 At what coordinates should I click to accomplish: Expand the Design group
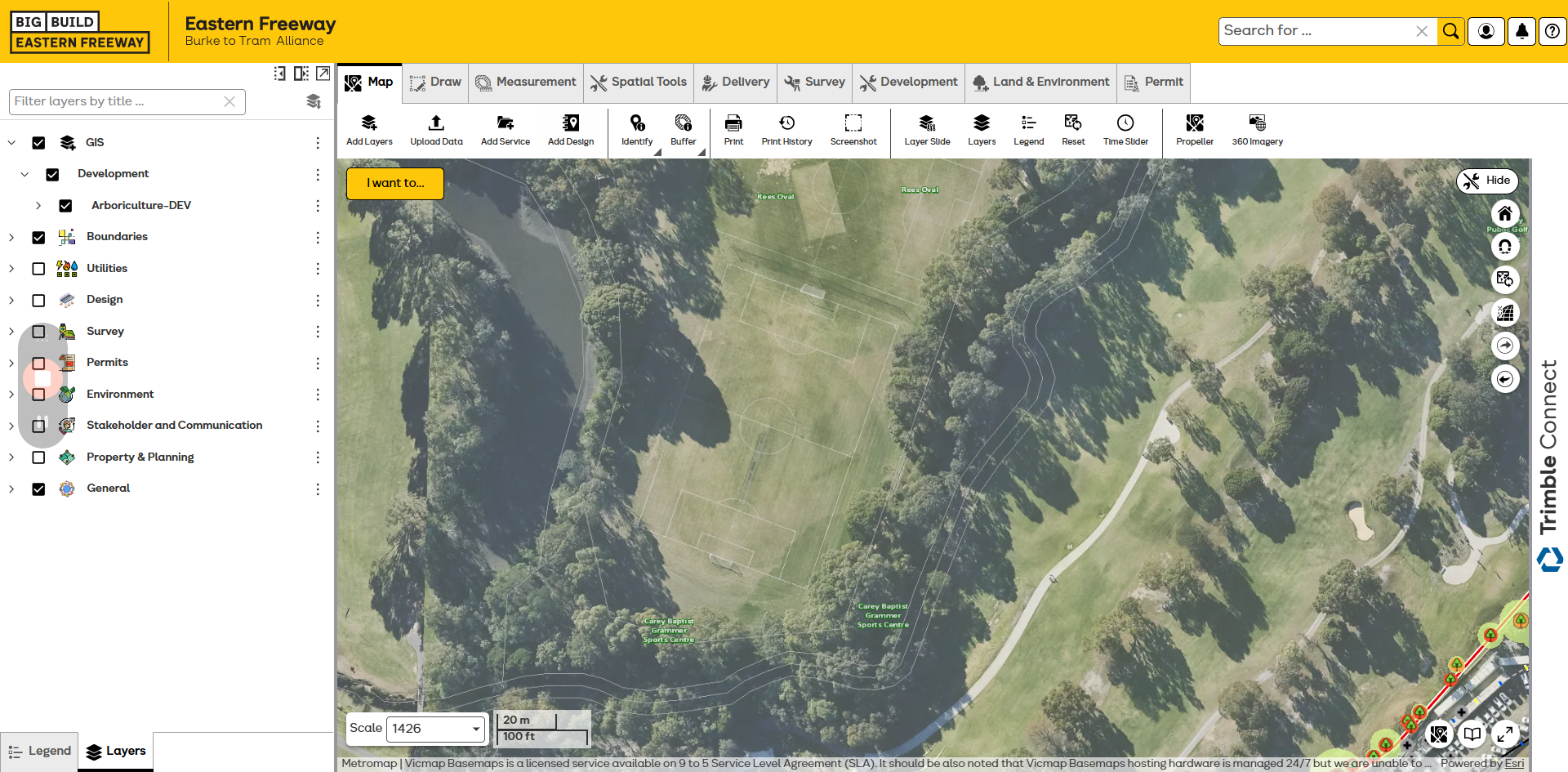click(x=11, y=300)
